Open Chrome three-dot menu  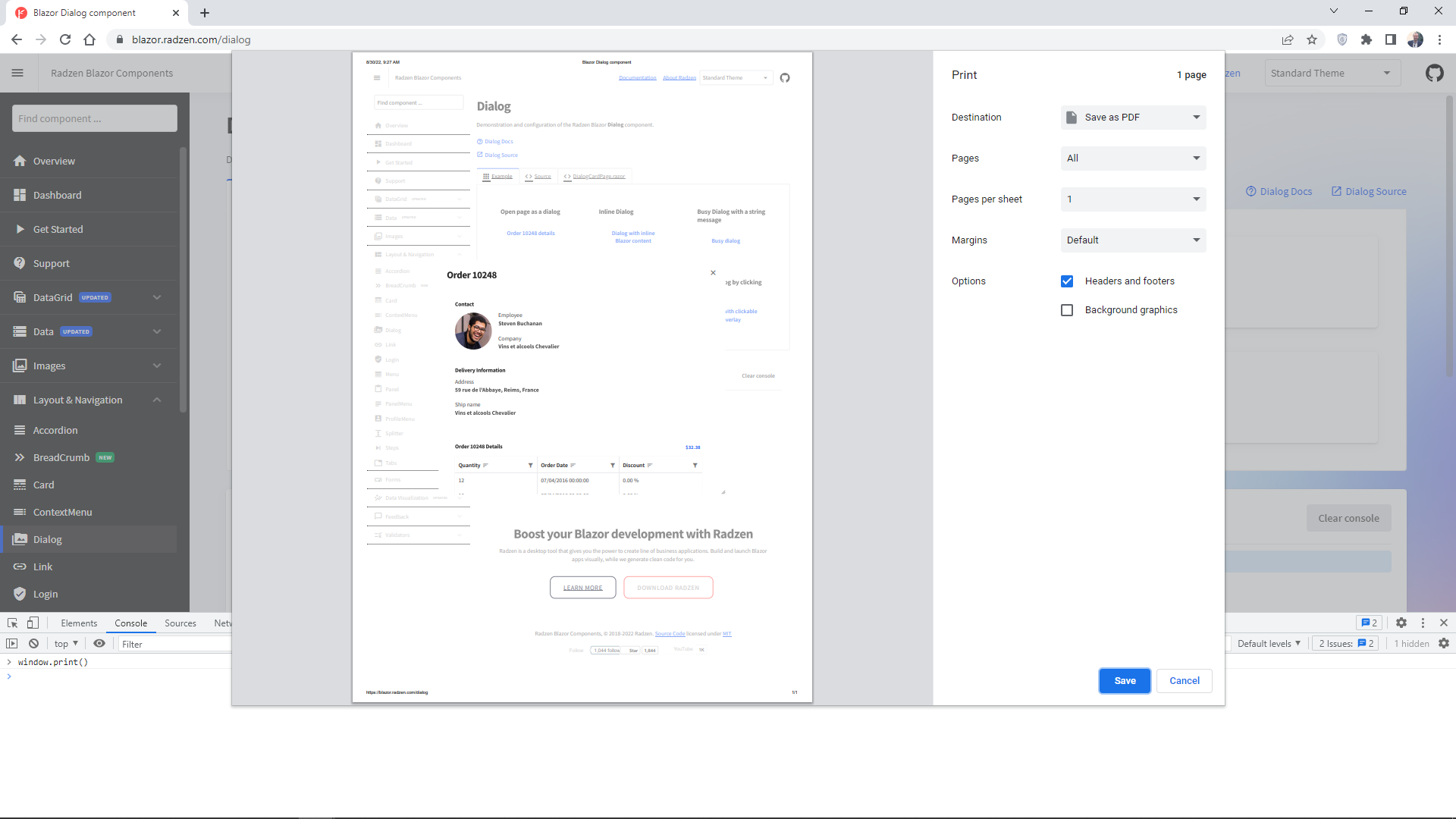pyautogui.click(x=1439, y=39)
